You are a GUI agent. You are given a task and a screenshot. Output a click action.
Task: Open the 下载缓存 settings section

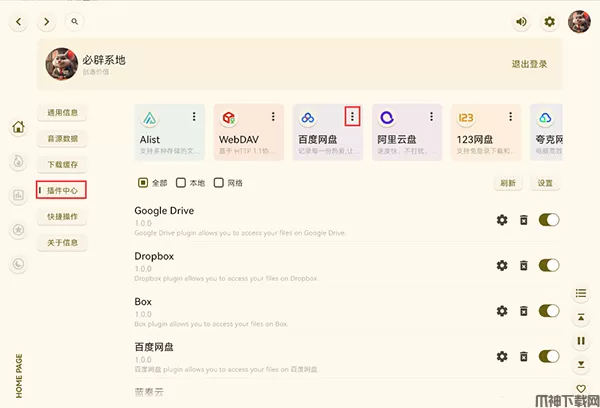click(x=62, y=165)
